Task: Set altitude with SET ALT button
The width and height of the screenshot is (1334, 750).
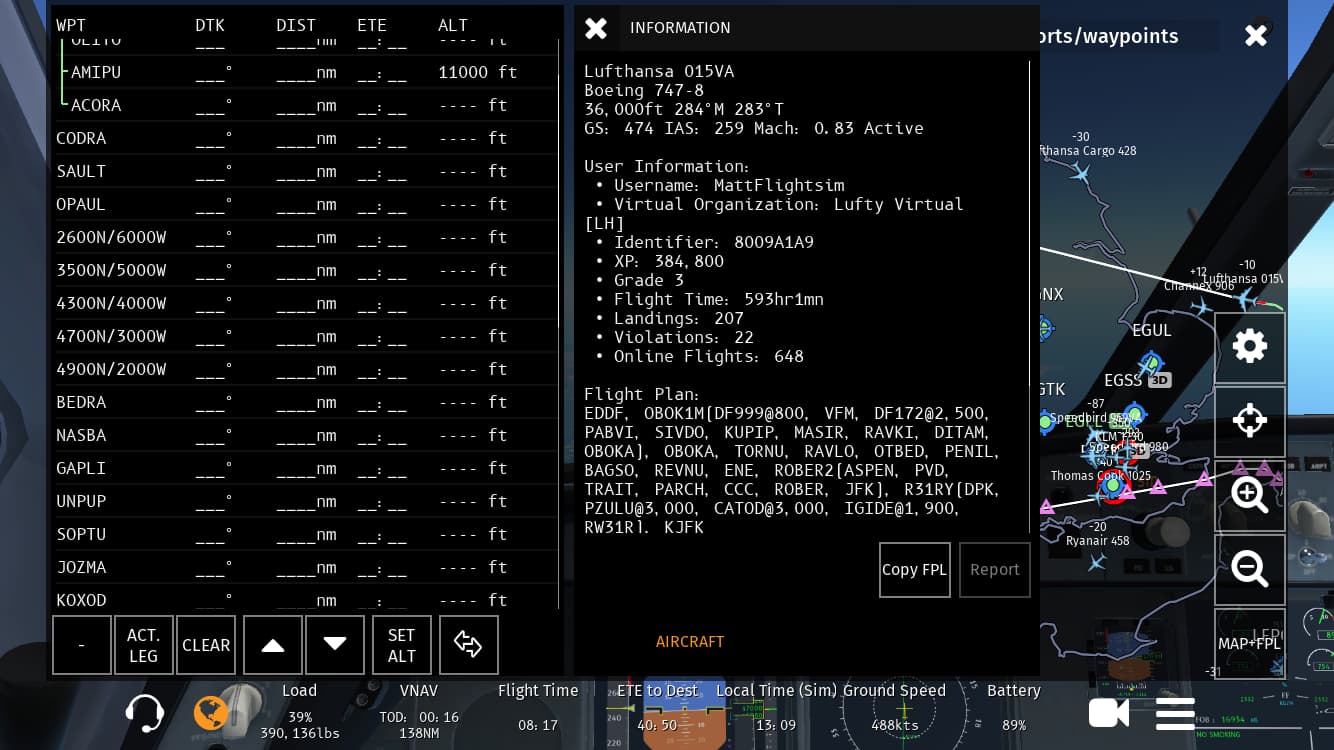Action: point(402,645)
